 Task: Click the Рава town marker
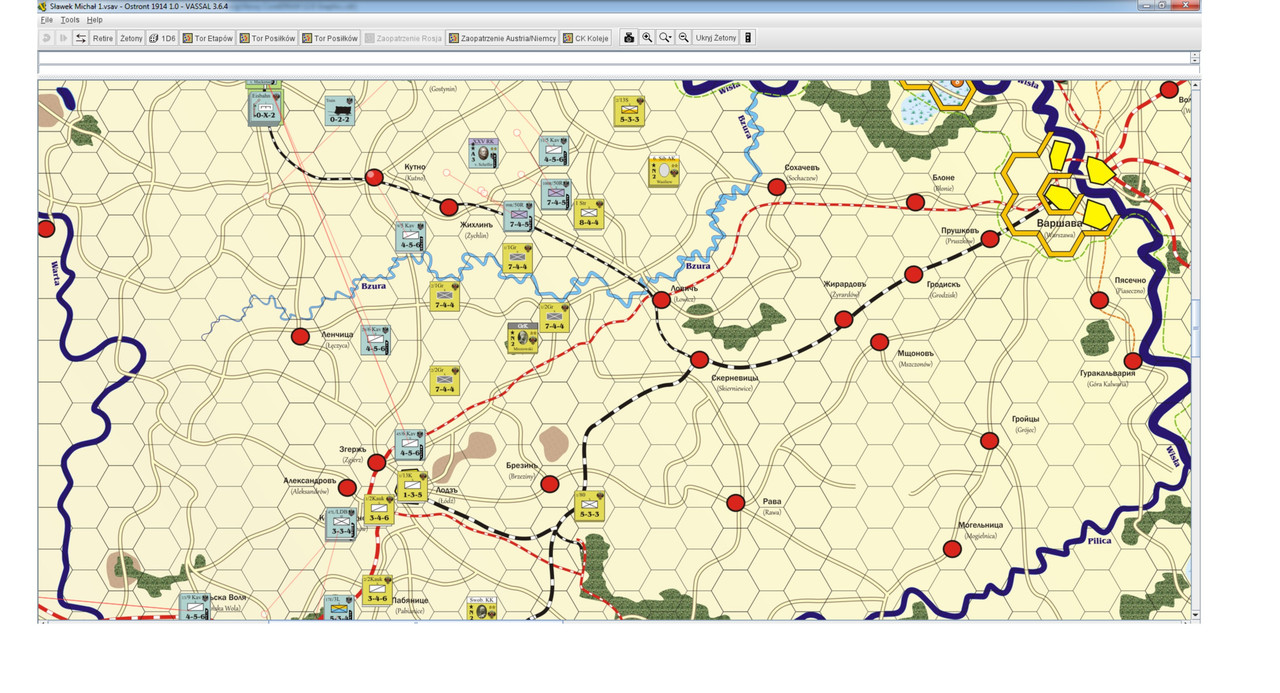click(x=736, y=503)
